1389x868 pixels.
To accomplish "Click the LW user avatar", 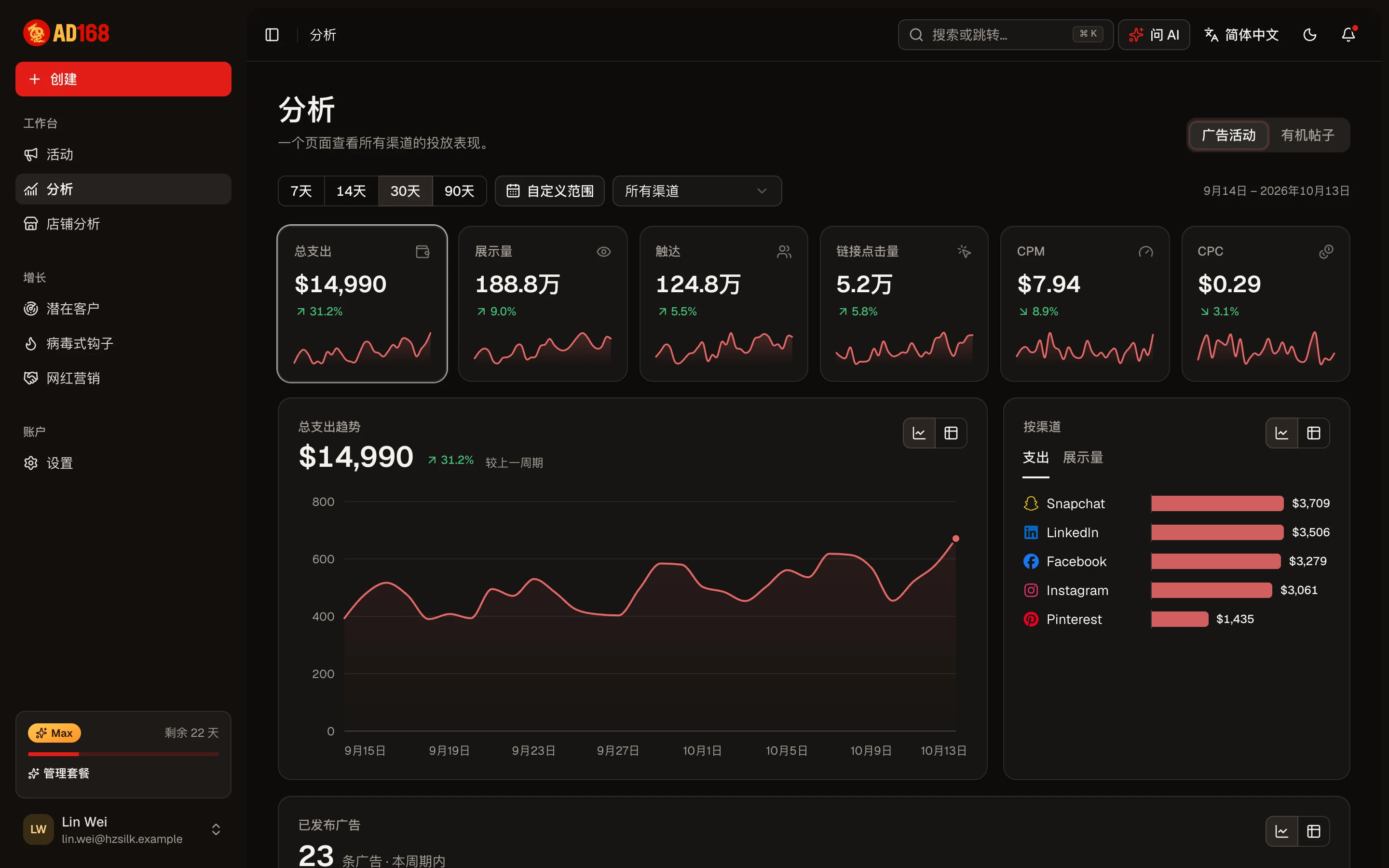I will [x=39, y=829].
